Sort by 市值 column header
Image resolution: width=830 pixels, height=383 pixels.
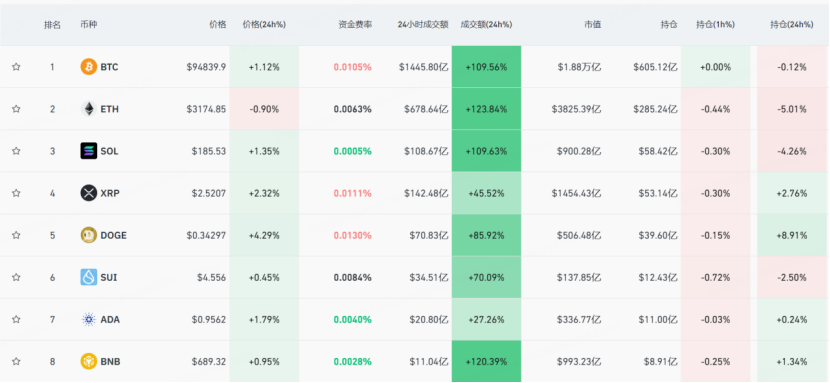pyautogui.click(x=592, y=25)
